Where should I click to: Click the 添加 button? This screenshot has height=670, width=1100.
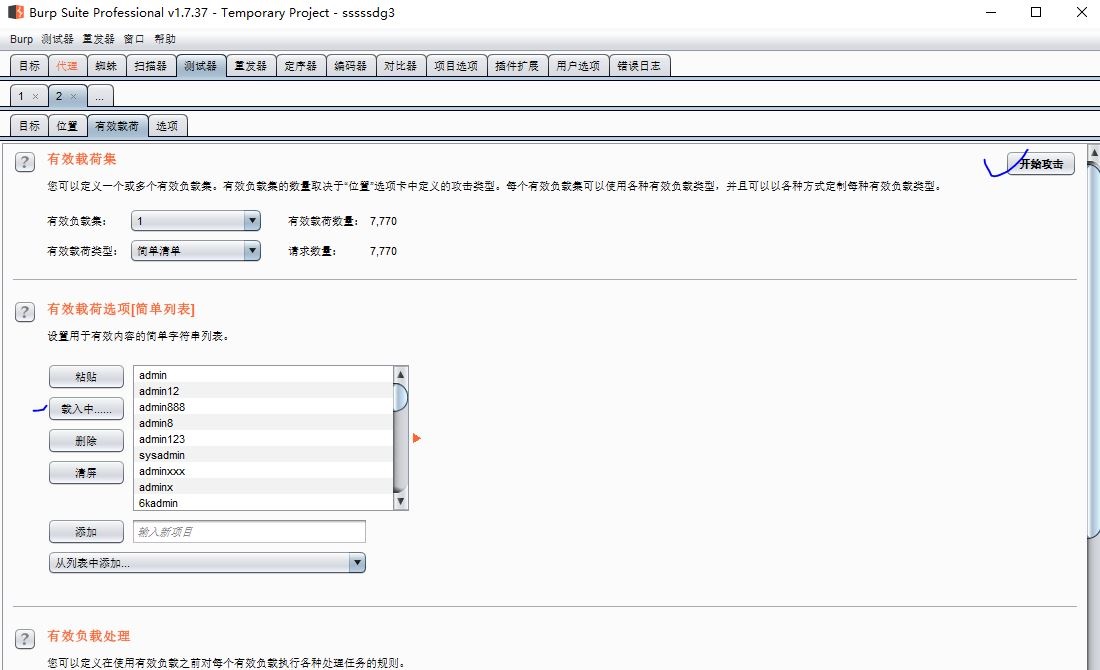coord(86,532)
